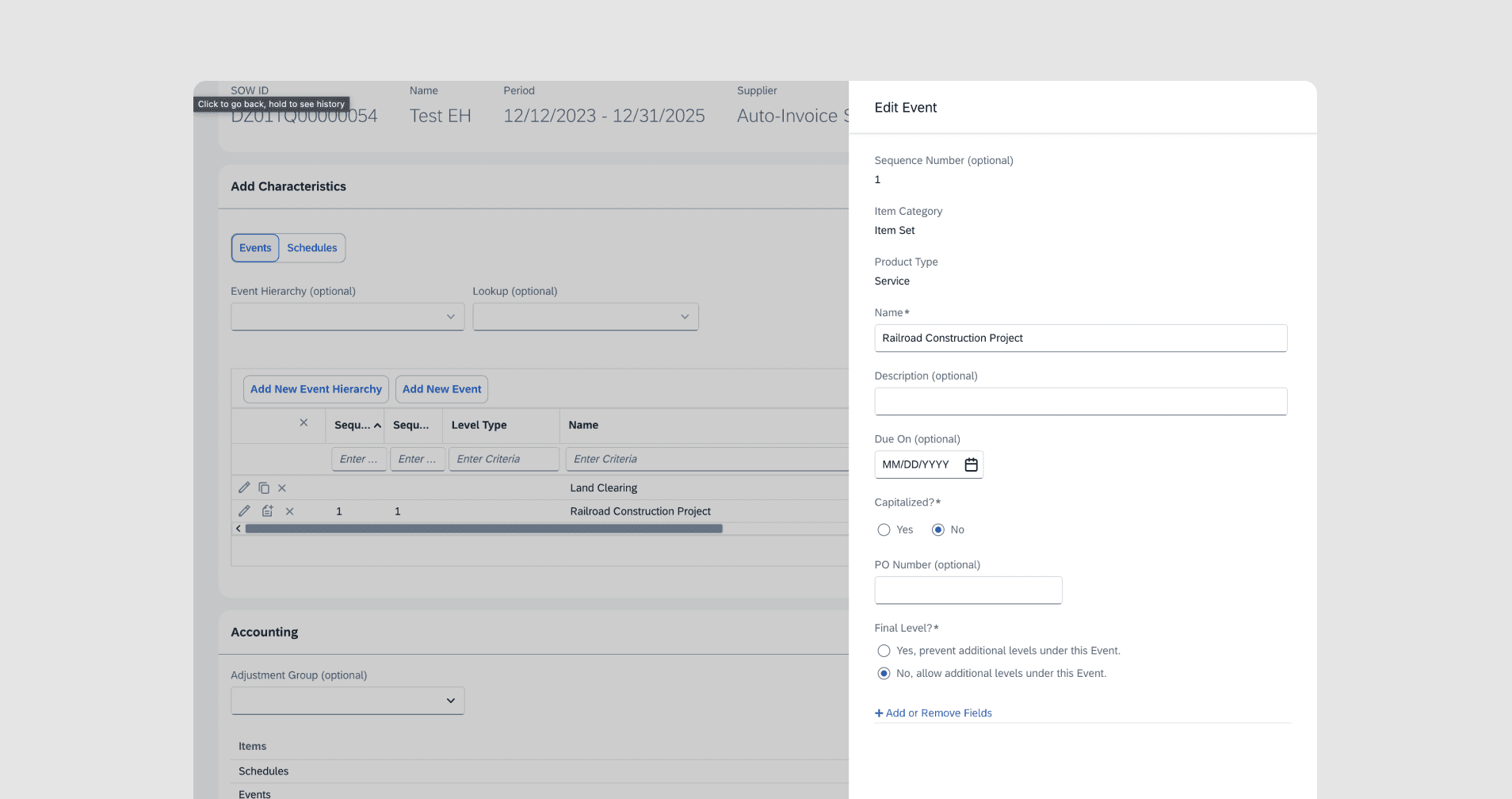1512x799 pixels.
Task: Click the sort arrow on first Sequ column
Action: [x=377, y=426]
